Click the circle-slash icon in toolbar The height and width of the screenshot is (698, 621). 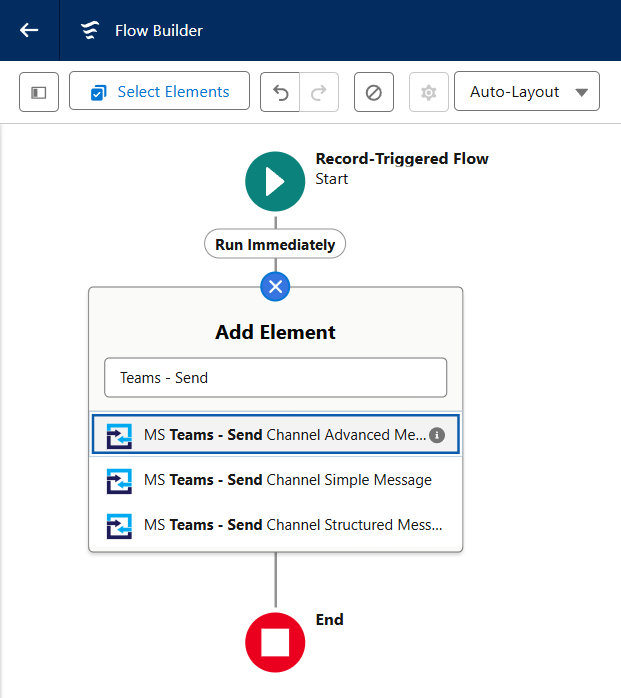pyautogui.click(x=374, y=92)
